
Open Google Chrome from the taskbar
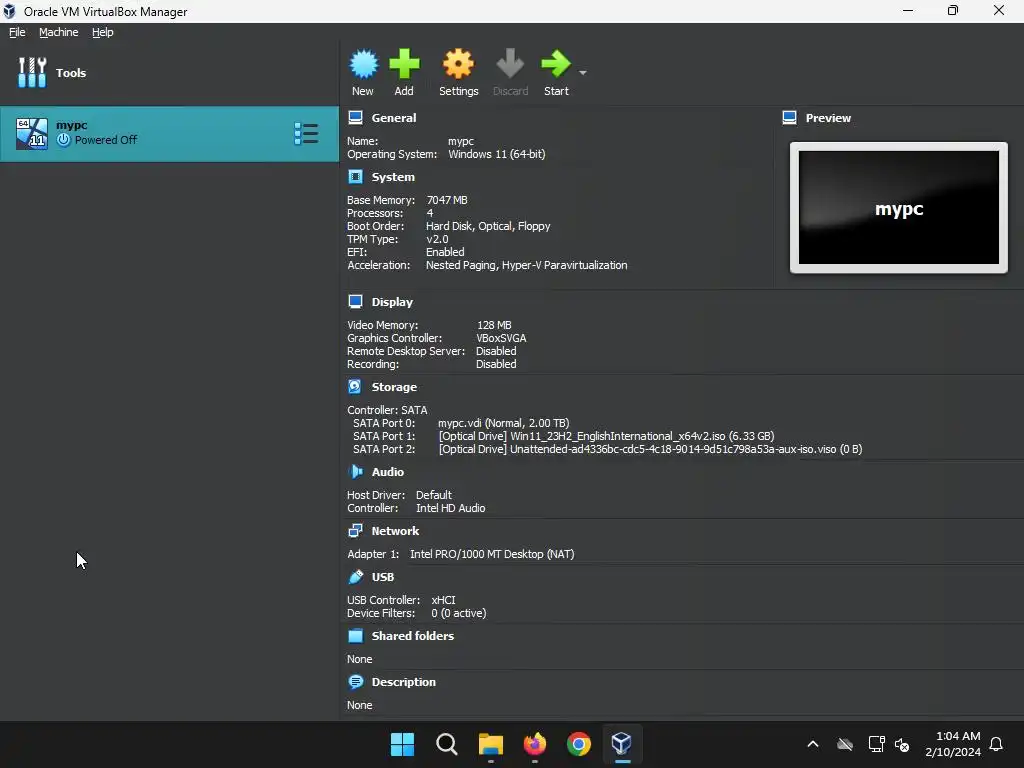[579, 744]
